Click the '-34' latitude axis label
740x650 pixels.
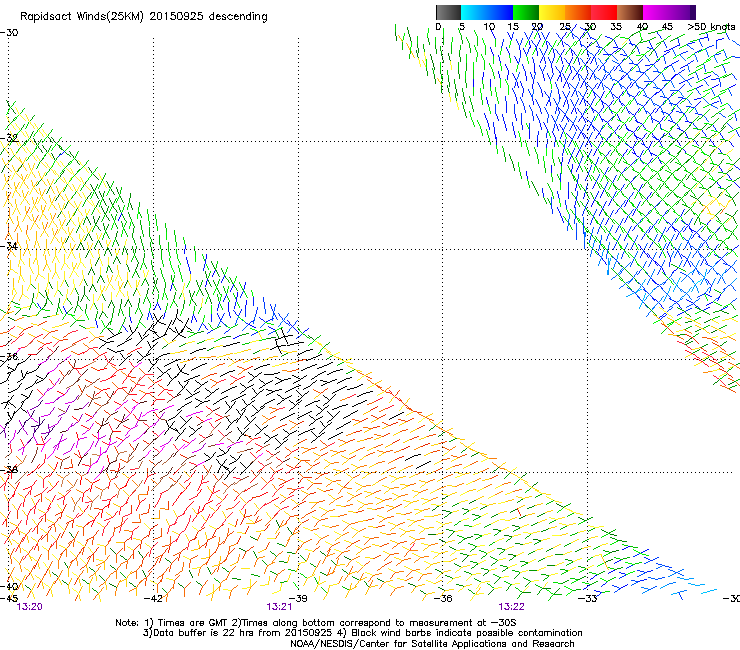pyautogui.click(x=9, y=246)
